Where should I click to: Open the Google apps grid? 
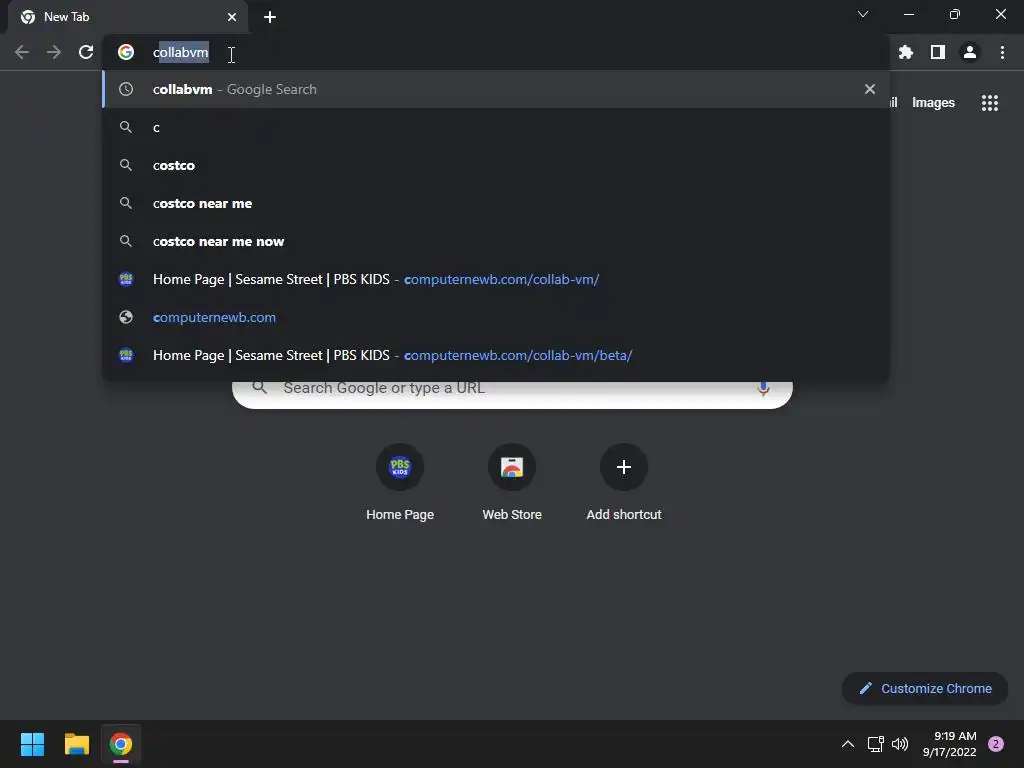coord(989,103)
